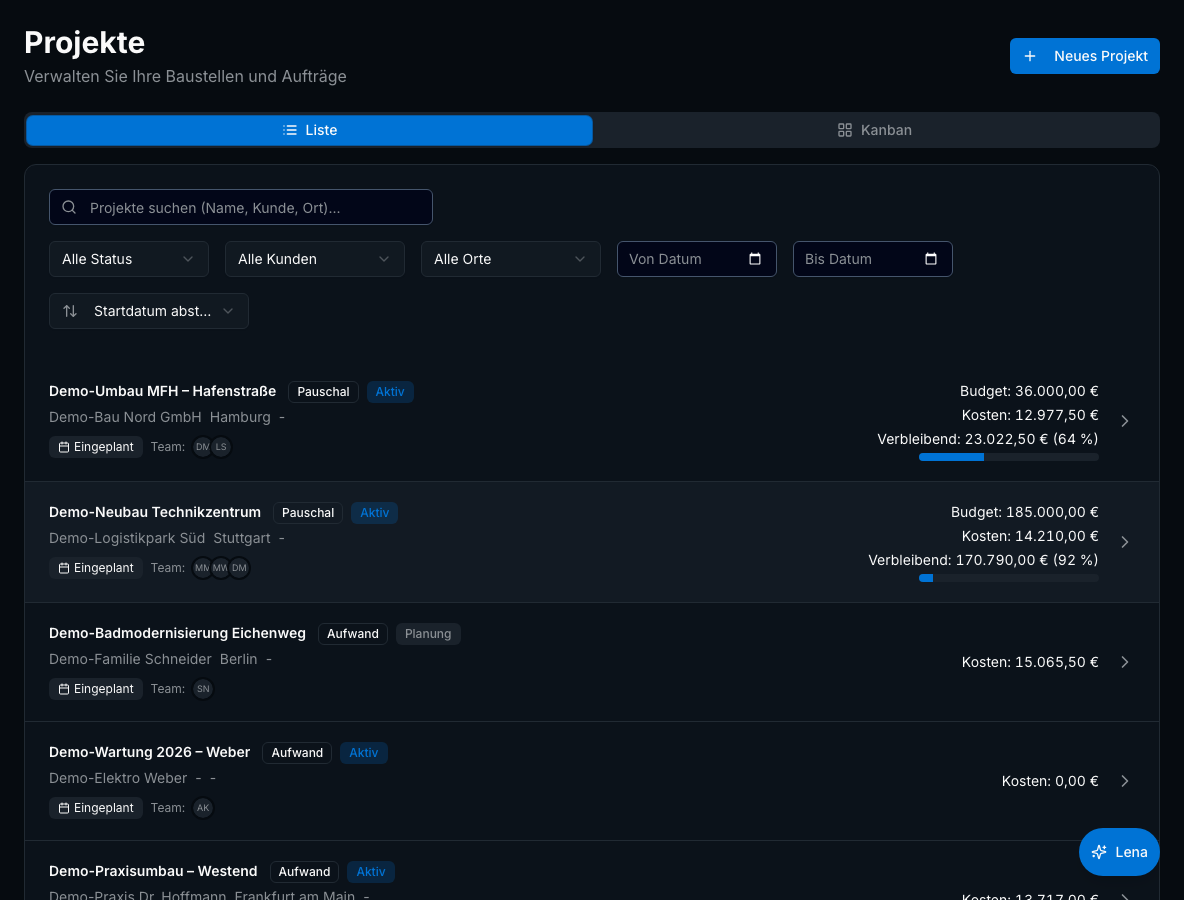Open the Startdatum sort dropdown

pos(149,311)
